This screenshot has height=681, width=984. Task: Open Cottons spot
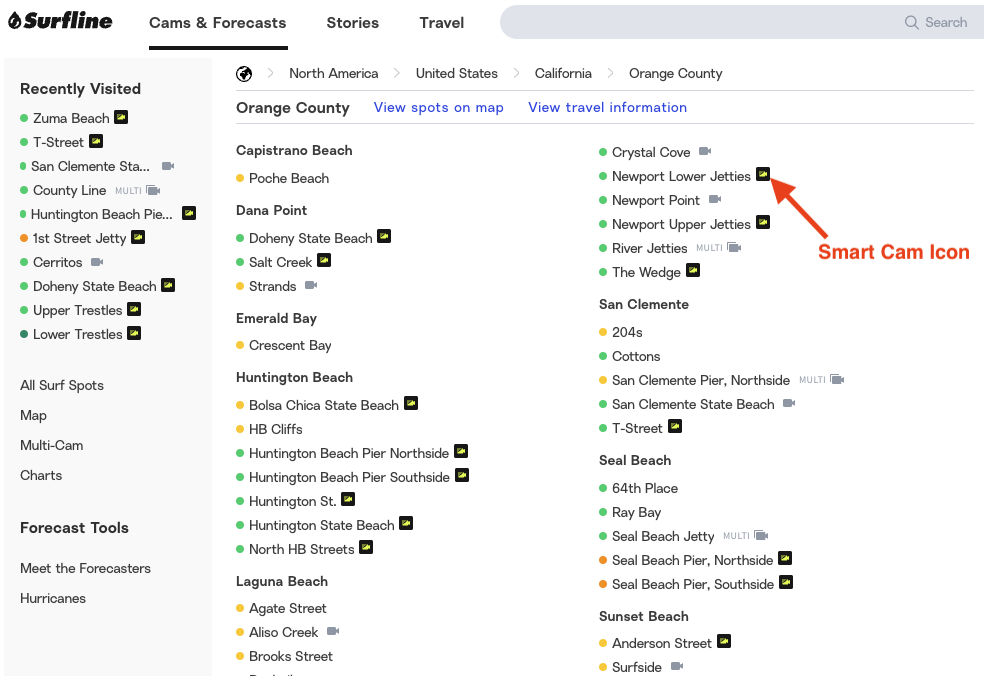[x=636, y=357]
